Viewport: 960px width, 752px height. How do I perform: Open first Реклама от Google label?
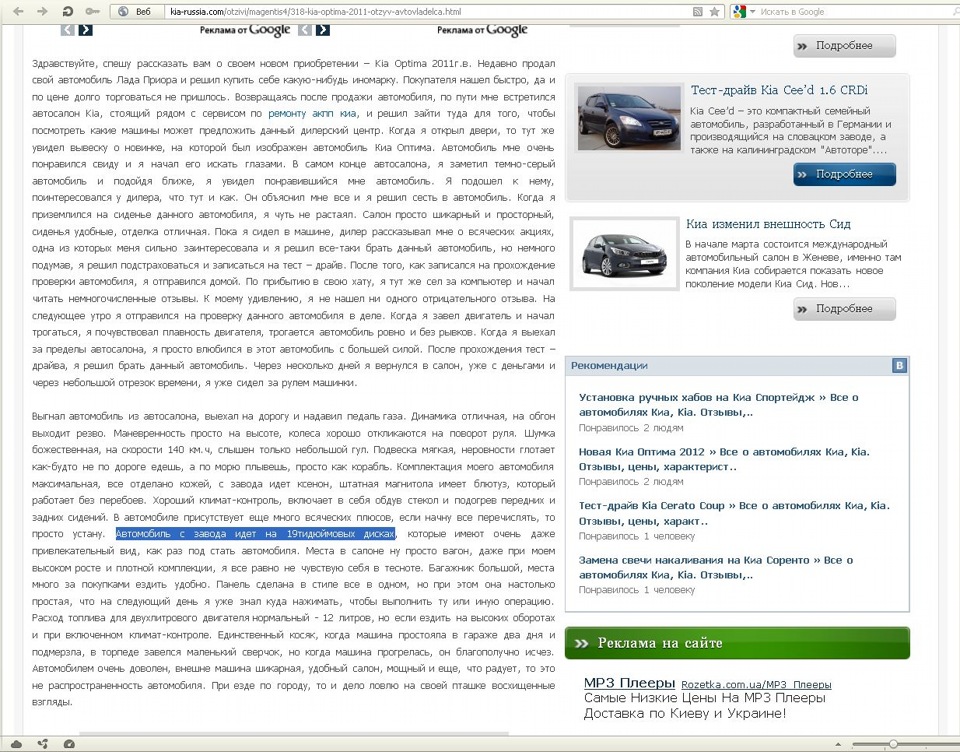coord(245,30)
